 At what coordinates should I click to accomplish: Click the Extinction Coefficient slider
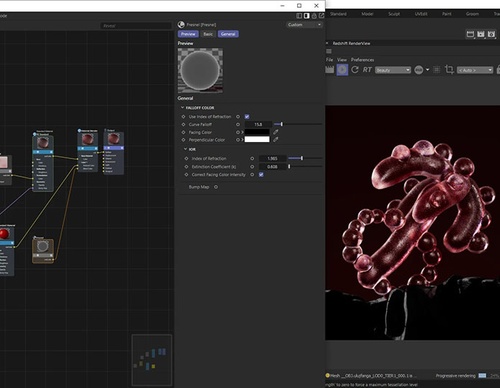click(305, 166)
